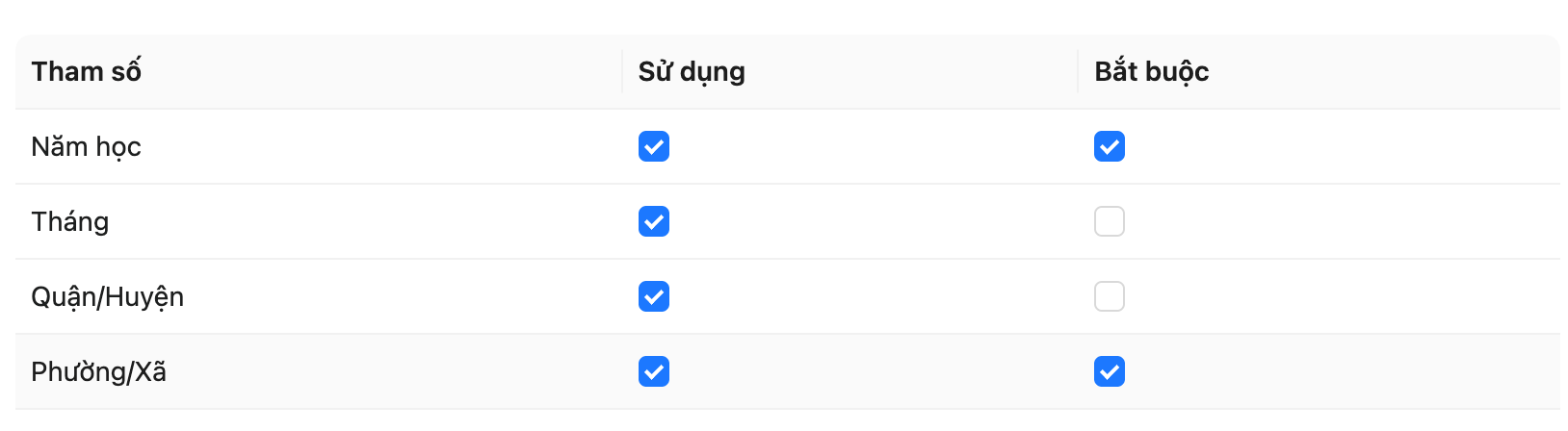Turn off Bắt buộc for Phường/Xã
Viewport: 1568px width, 431px height.
point(1109,371)
